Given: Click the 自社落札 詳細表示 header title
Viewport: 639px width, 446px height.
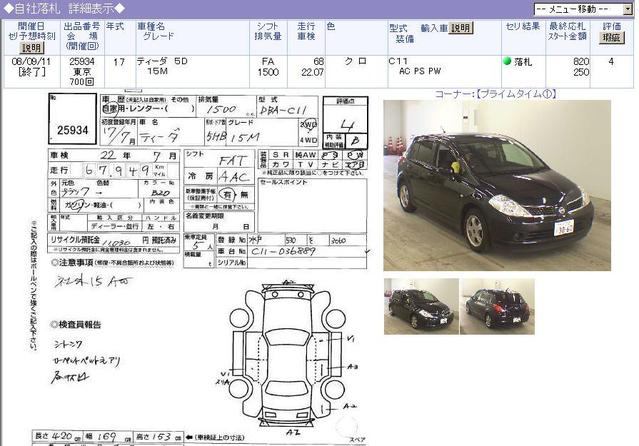Looking at the screenshot, I should pyautogui.click(x=64, y=8).
